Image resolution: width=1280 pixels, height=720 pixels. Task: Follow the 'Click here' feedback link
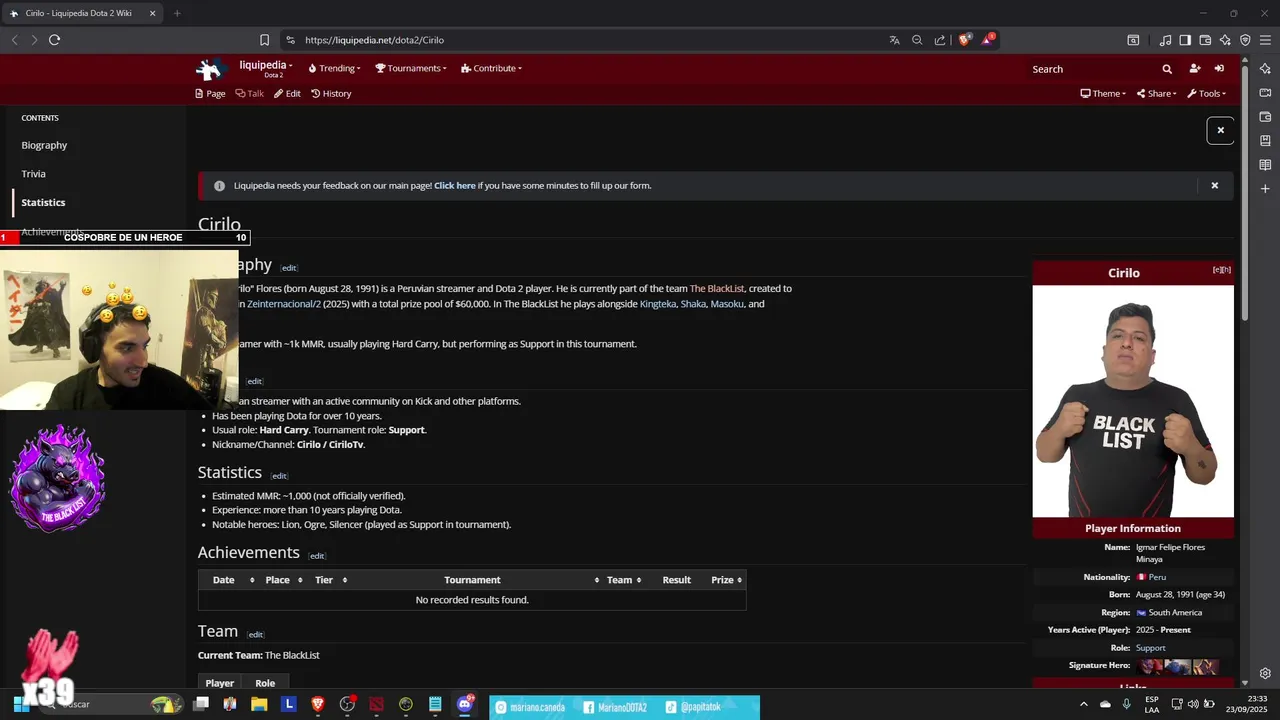click(455, 185)
